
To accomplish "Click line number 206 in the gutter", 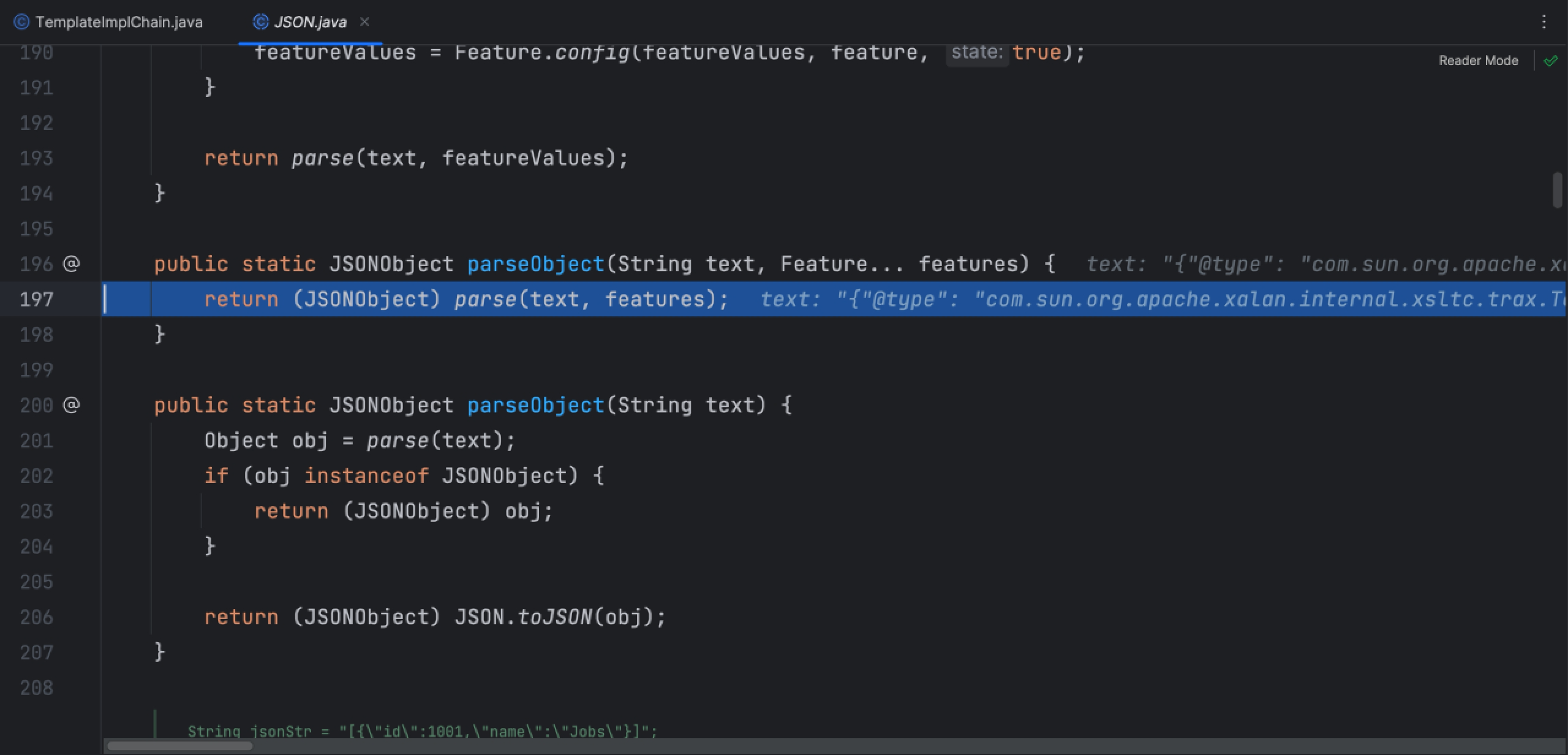I will pyautogui.click(x=36, y=617).
